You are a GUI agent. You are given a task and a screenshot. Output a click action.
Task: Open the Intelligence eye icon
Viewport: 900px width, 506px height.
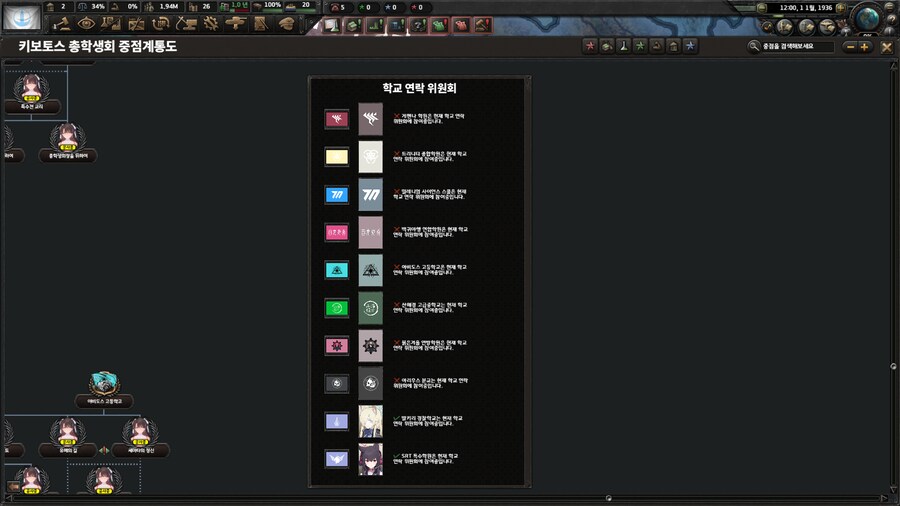[x=87, y=23]
